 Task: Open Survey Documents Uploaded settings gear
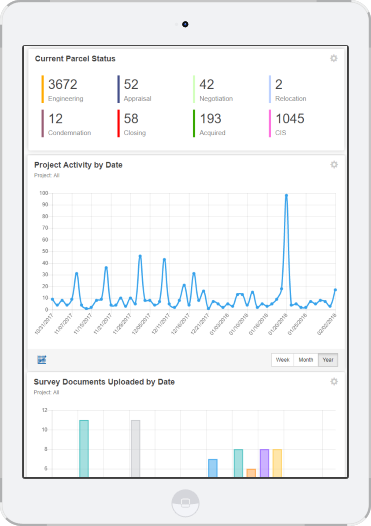[x=334, y=382]
